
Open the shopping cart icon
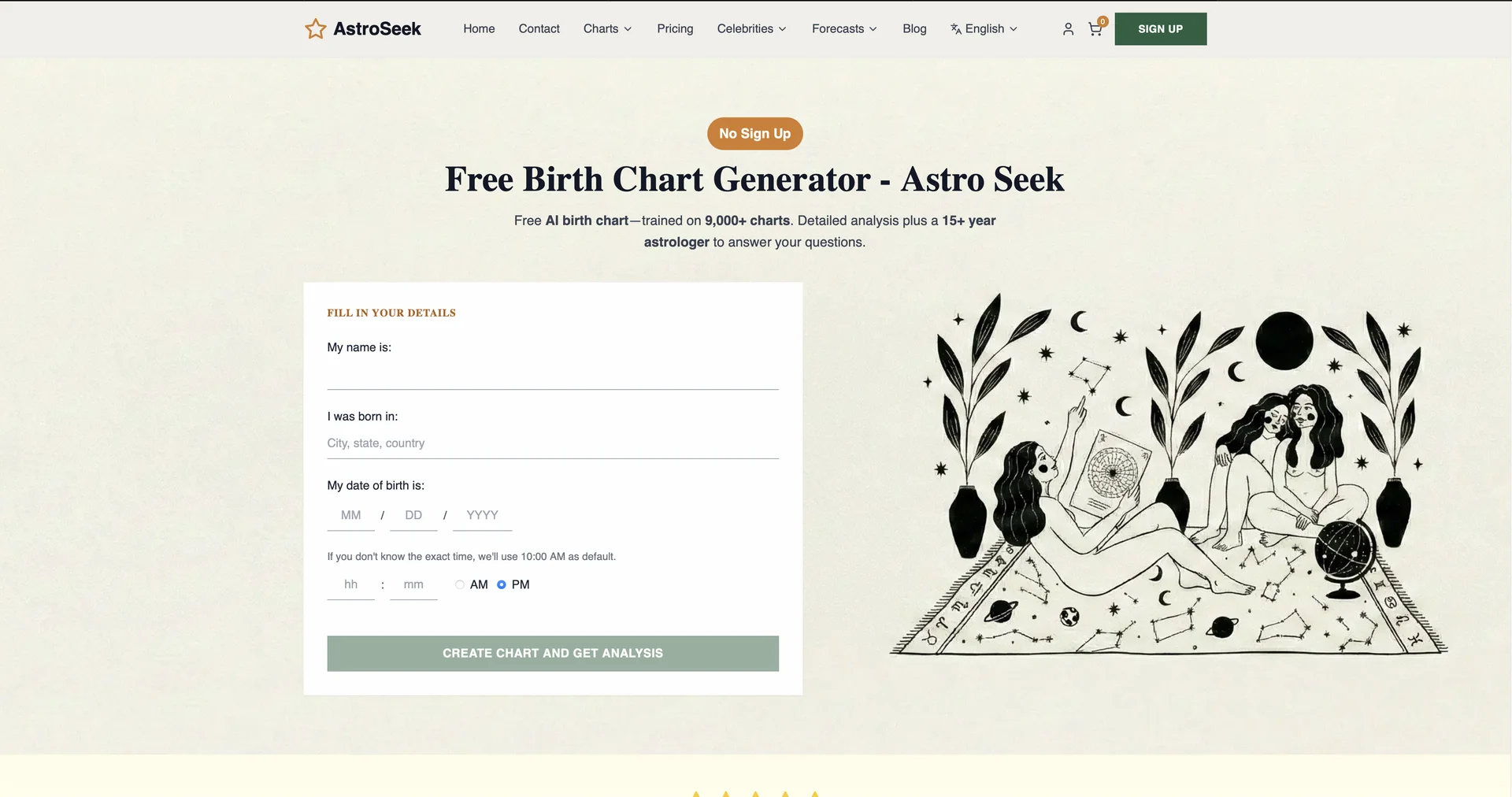pos(1095,29)
